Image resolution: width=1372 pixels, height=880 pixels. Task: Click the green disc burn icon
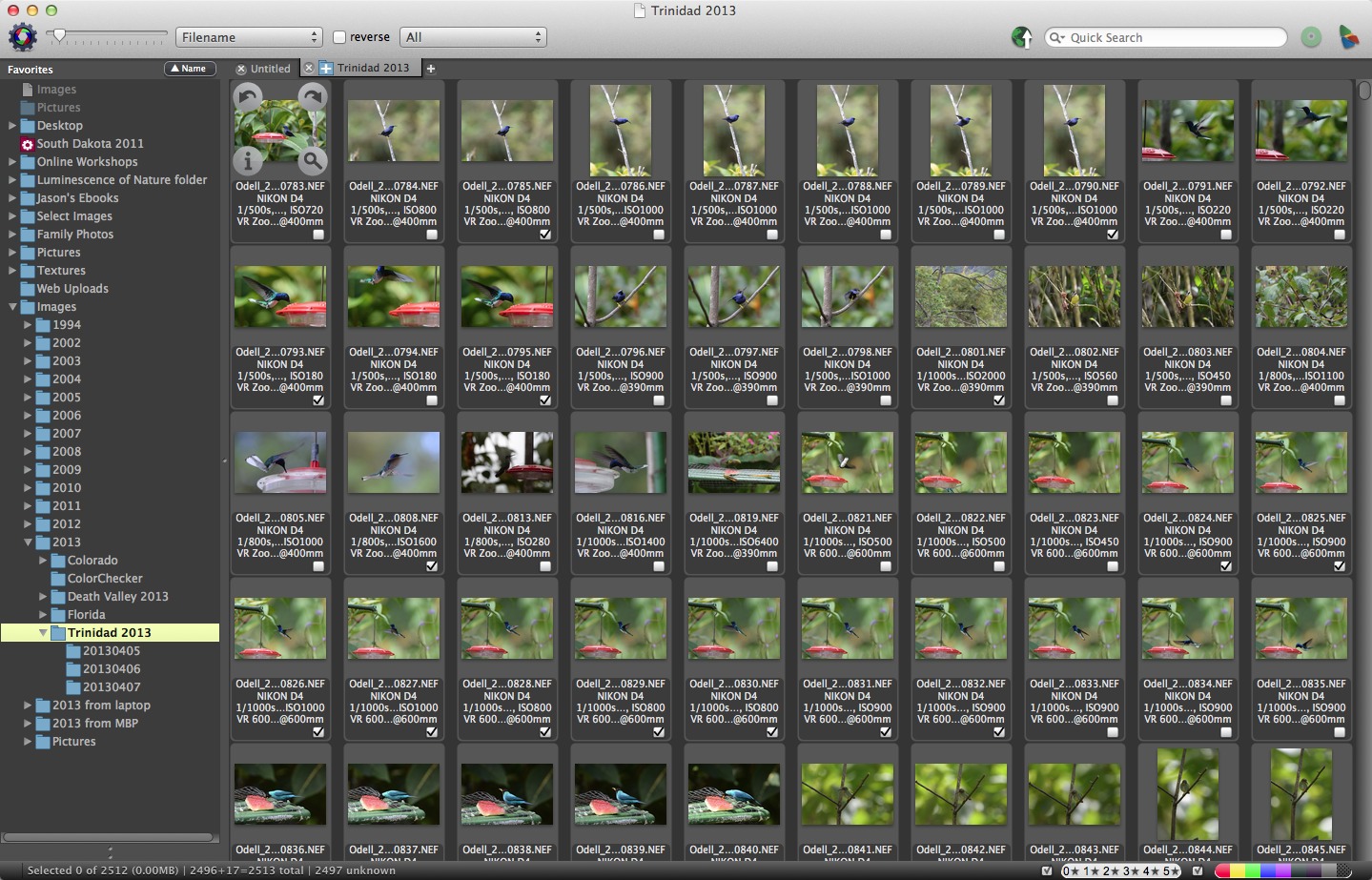1312,37
